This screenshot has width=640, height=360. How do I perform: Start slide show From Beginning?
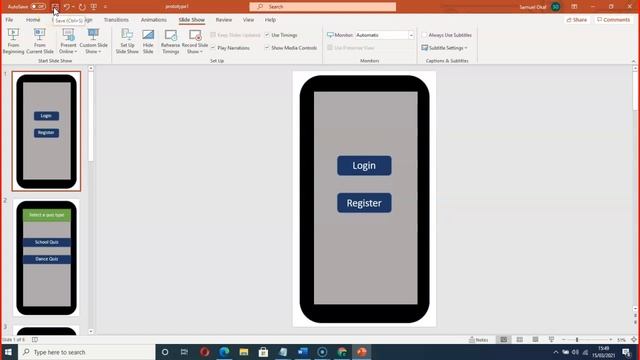point(13,41)
